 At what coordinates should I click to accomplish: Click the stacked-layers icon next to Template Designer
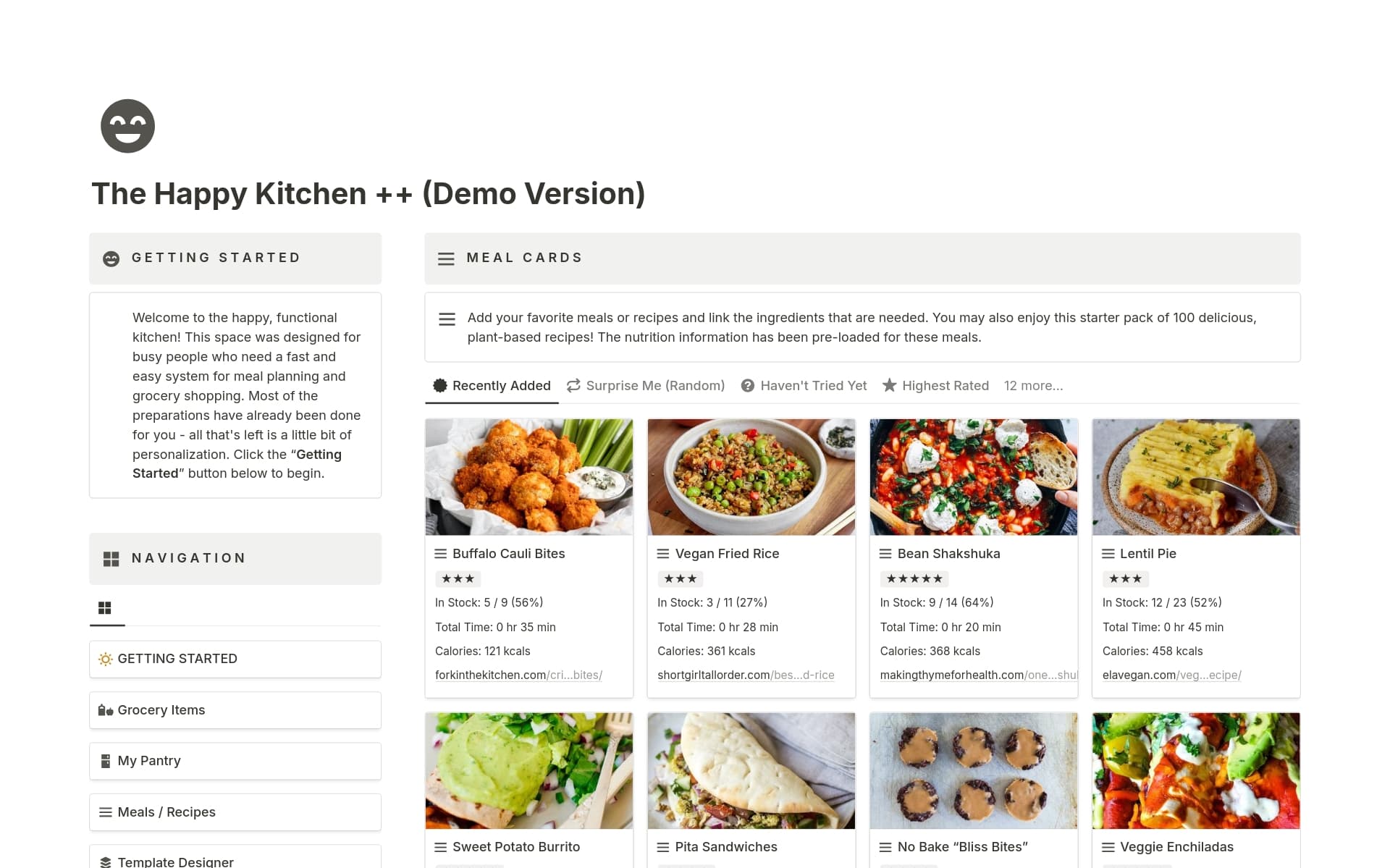104,861
